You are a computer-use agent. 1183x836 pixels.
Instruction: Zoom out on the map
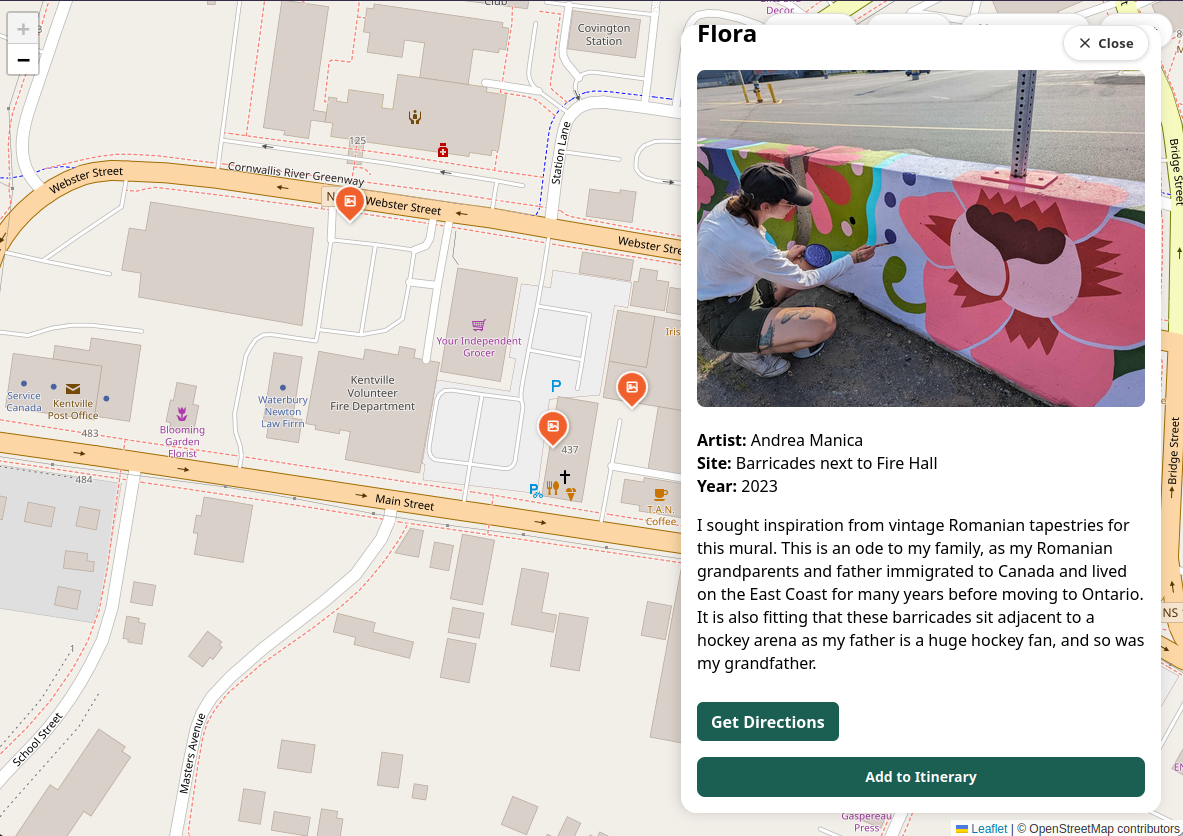[23, 60]
